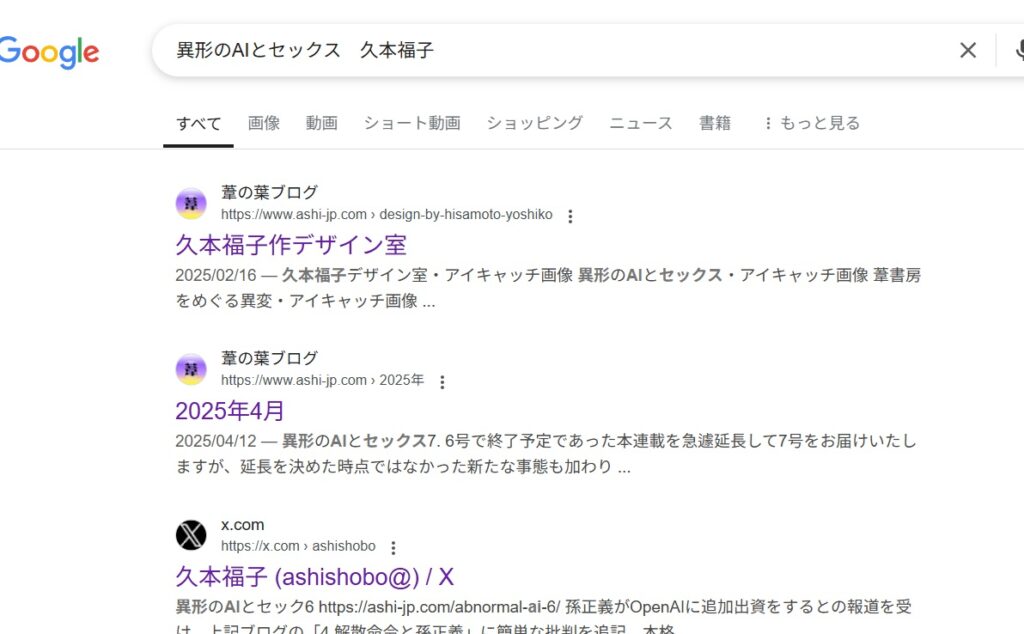
Task: Click the x.com › ashishobo URL
Action: click(x=298, y=547)
